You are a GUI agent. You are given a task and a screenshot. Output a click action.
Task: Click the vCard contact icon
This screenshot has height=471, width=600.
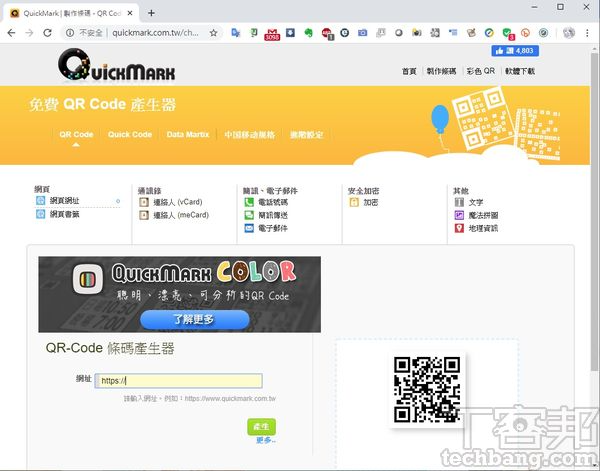tap(144, 202)
